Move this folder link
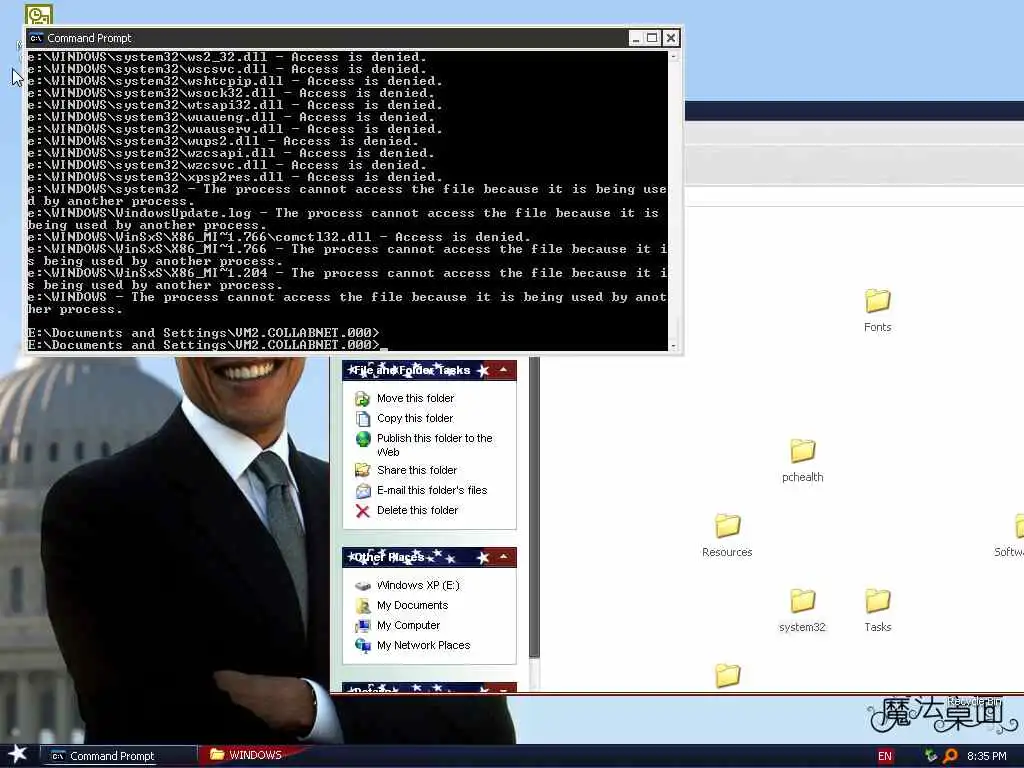1024x768 pixels. (x=415, y=398)
